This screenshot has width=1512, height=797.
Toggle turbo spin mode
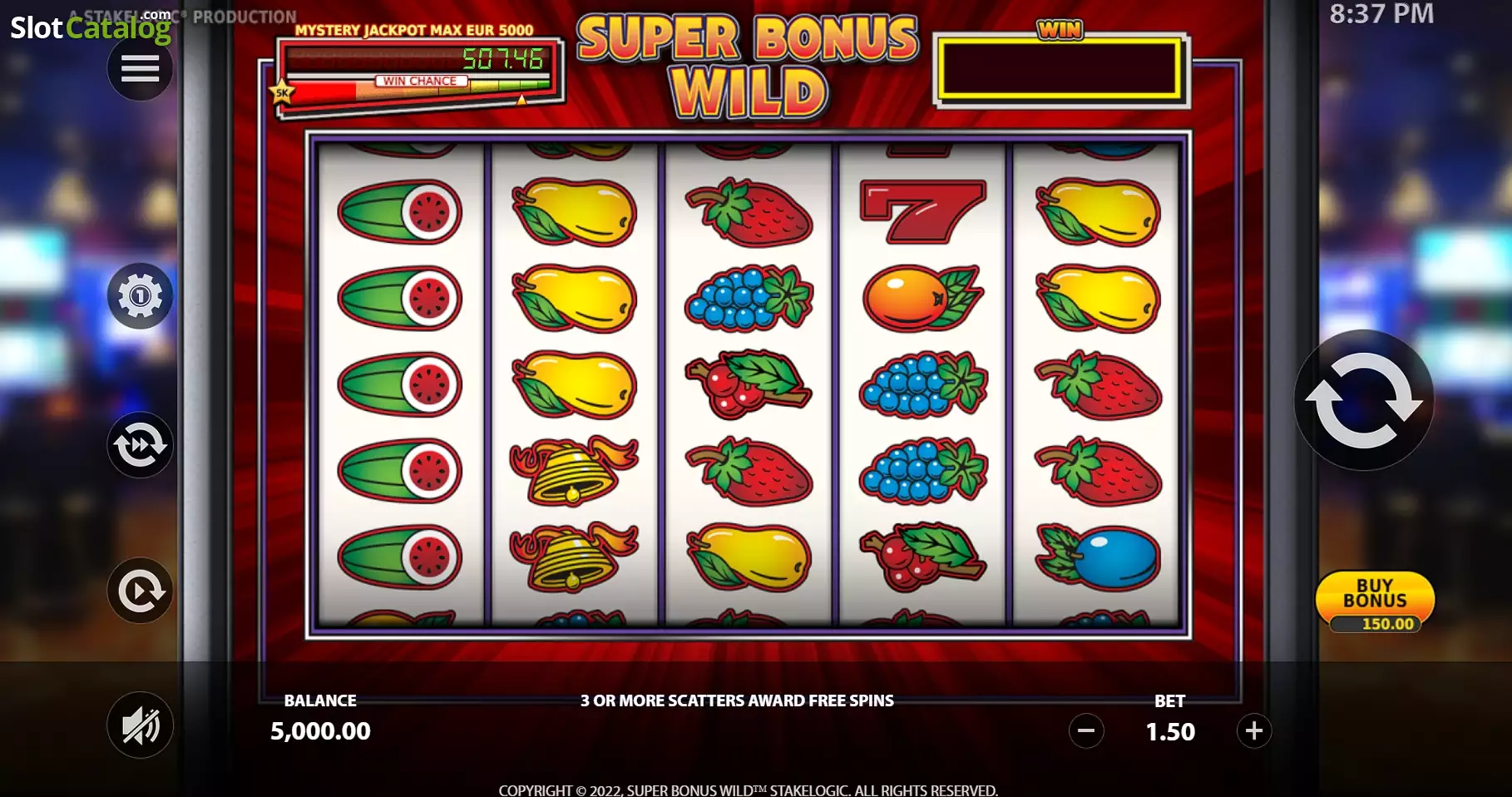coord(140,445)
